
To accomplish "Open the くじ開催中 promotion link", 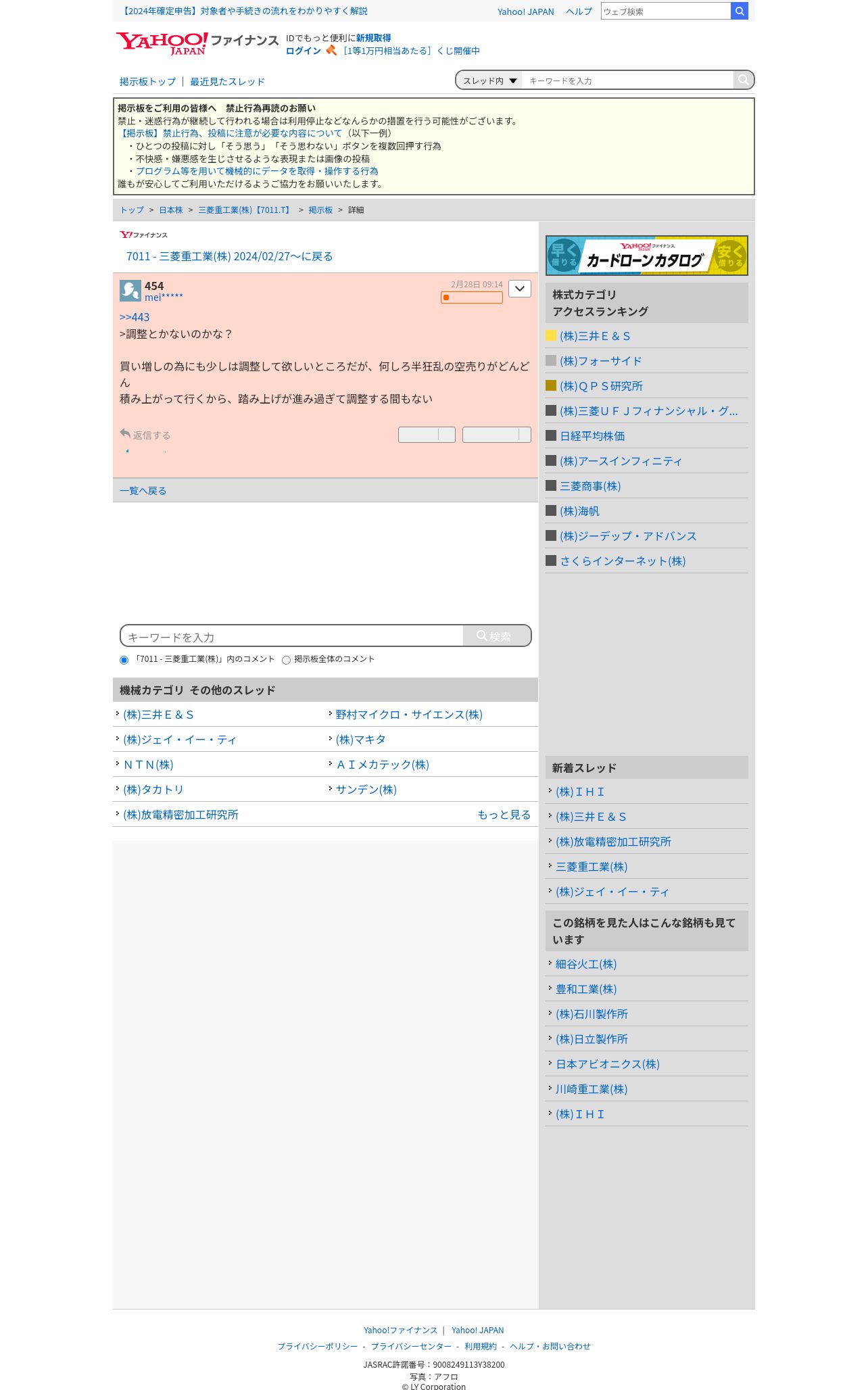I will 411,51.
